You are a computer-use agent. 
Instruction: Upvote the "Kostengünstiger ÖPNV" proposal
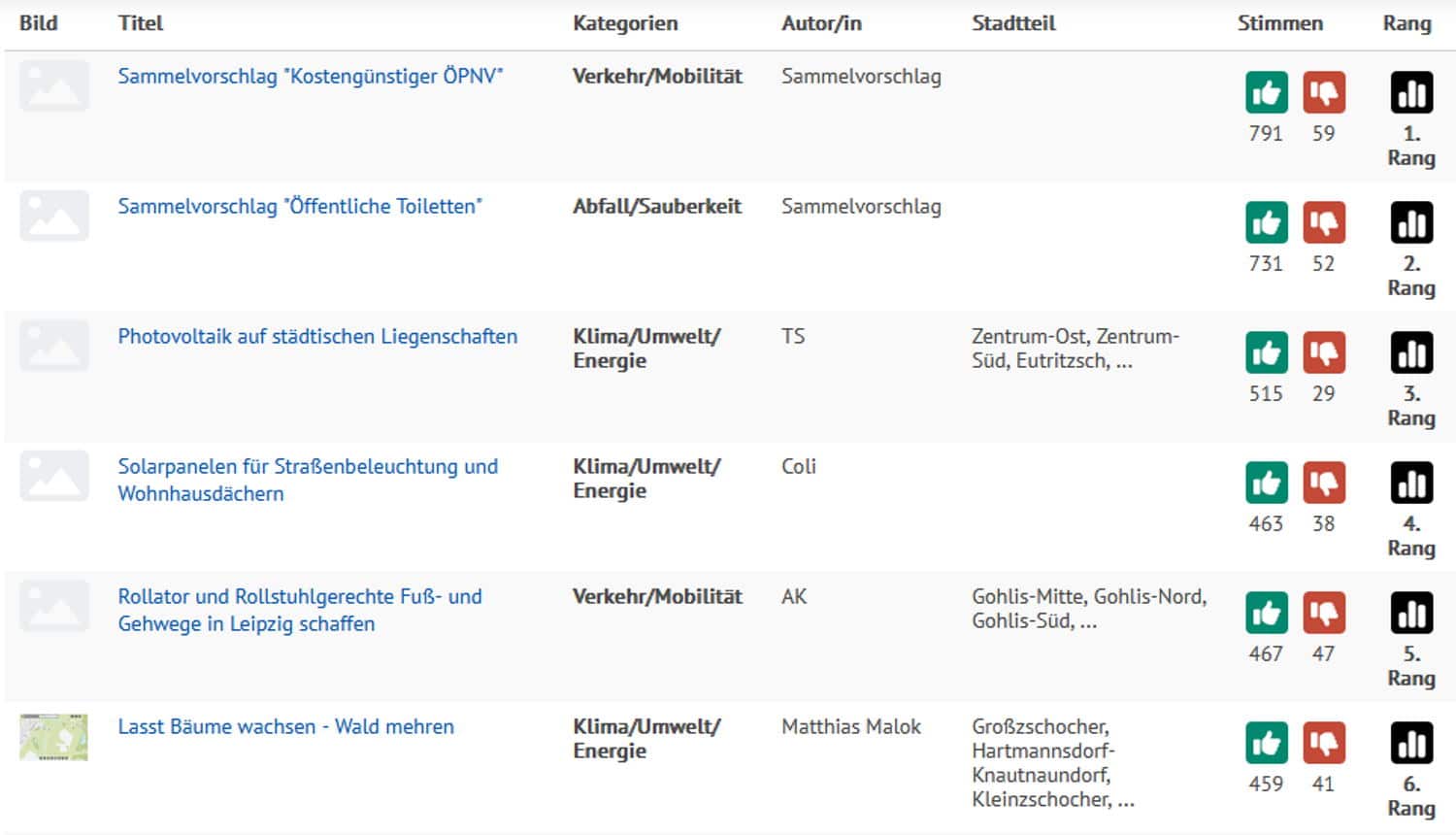pyautogui.click(x=1267, y=93)
